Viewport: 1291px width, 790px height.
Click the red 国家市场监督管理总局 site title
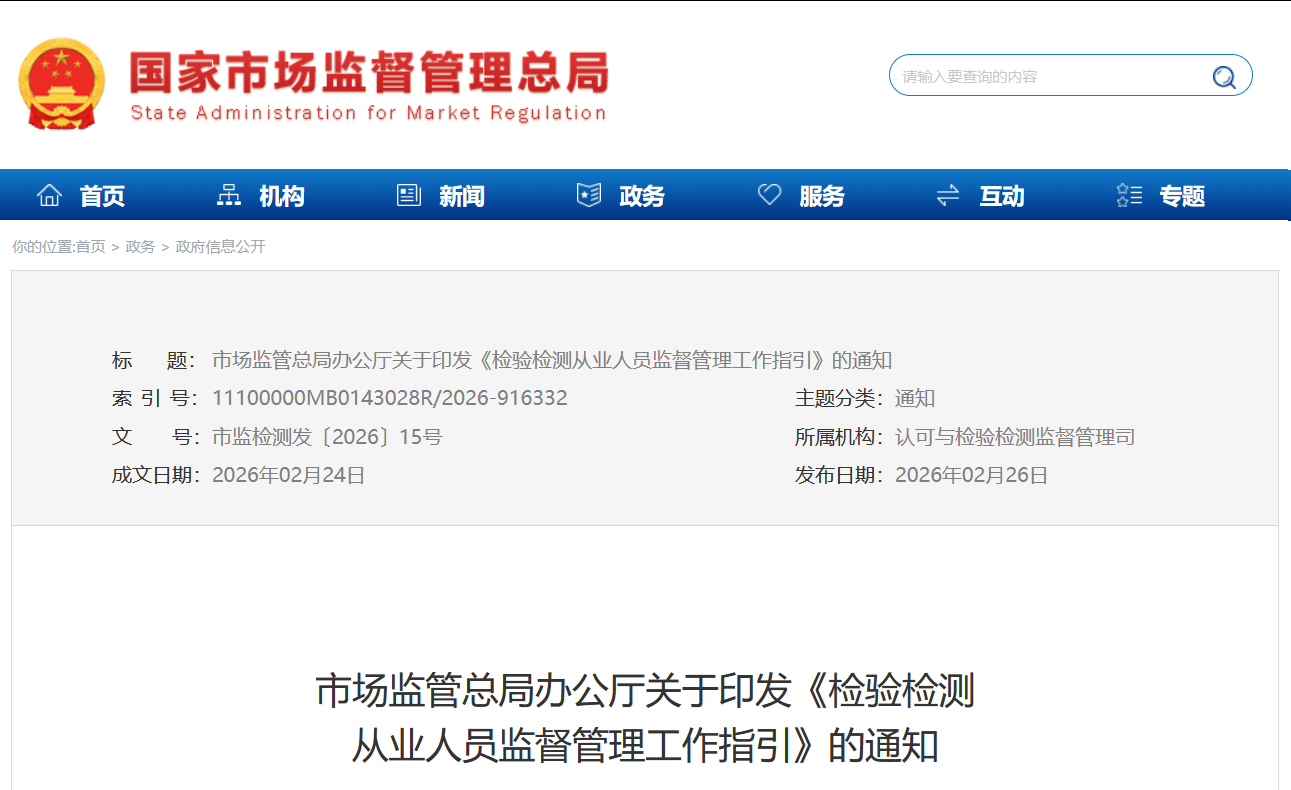(368, 74)
